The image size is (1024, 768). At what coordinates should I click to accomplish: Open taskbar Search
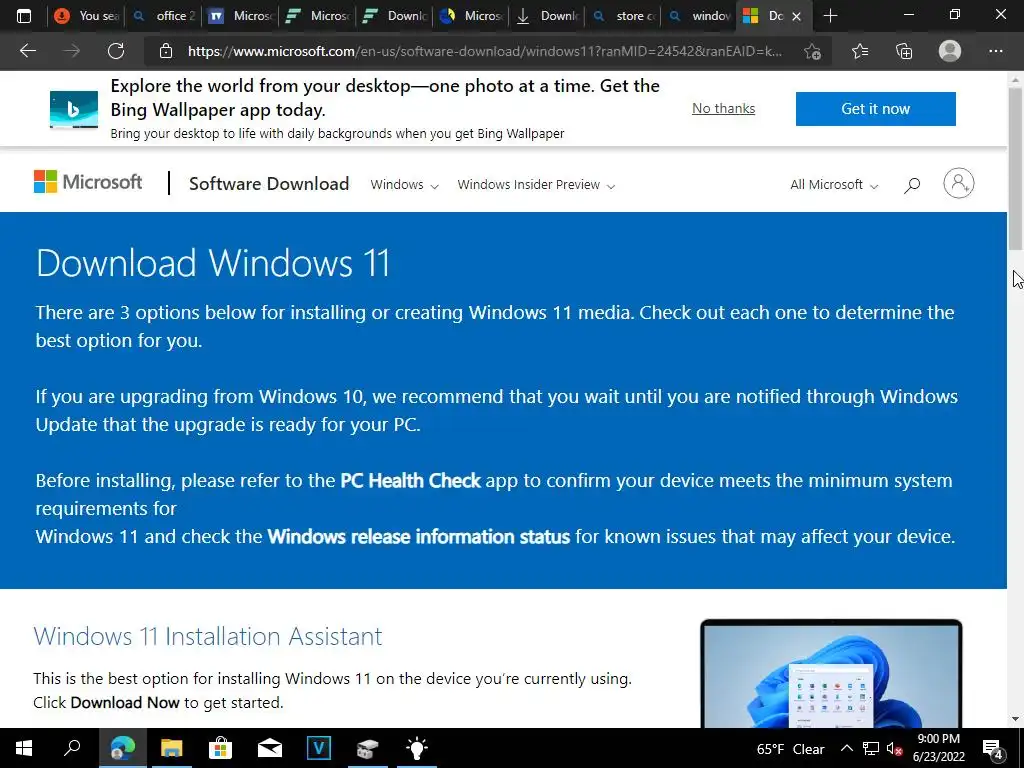click(x=72, y=748)
